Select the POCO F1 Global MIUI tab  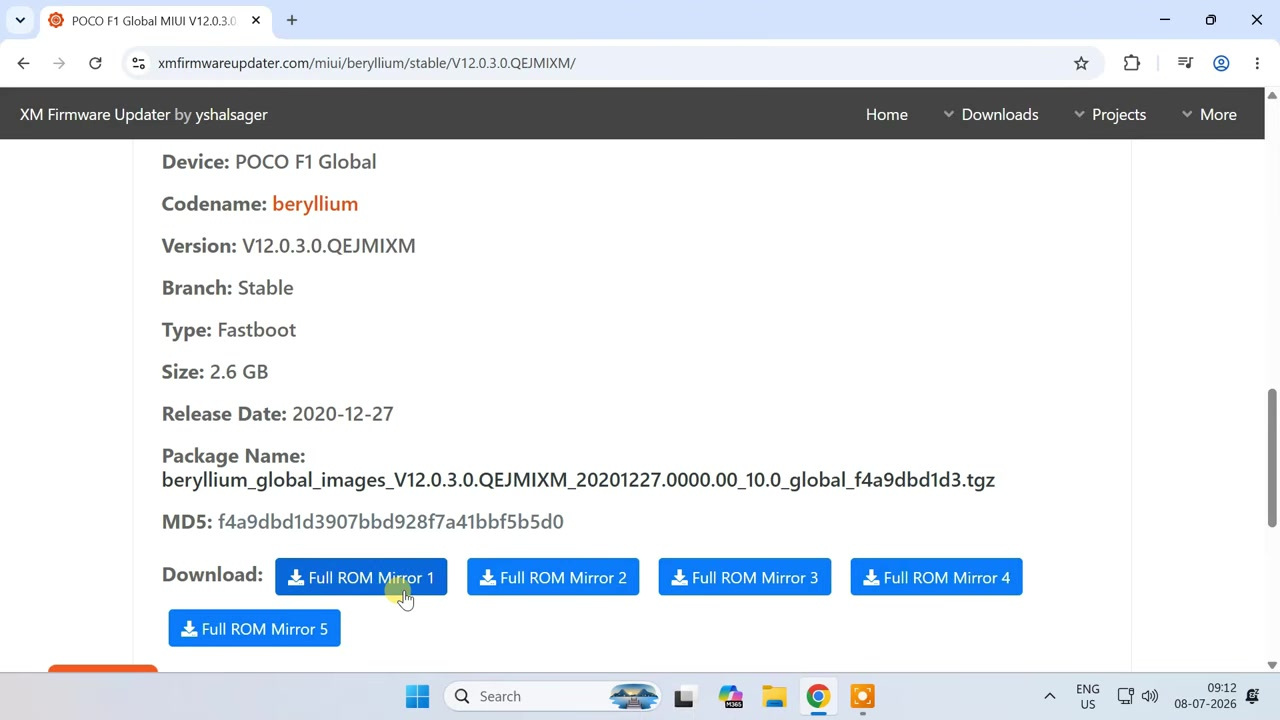coord(154,20)
